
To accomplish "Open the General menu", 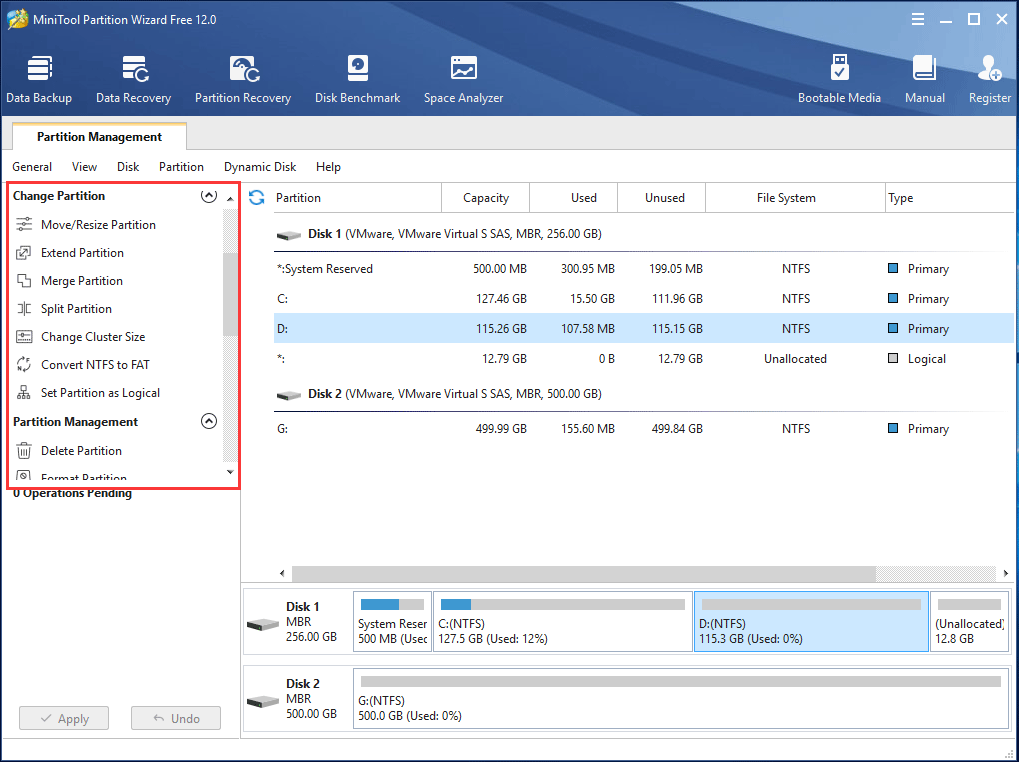I will click(x=32, y=167).
